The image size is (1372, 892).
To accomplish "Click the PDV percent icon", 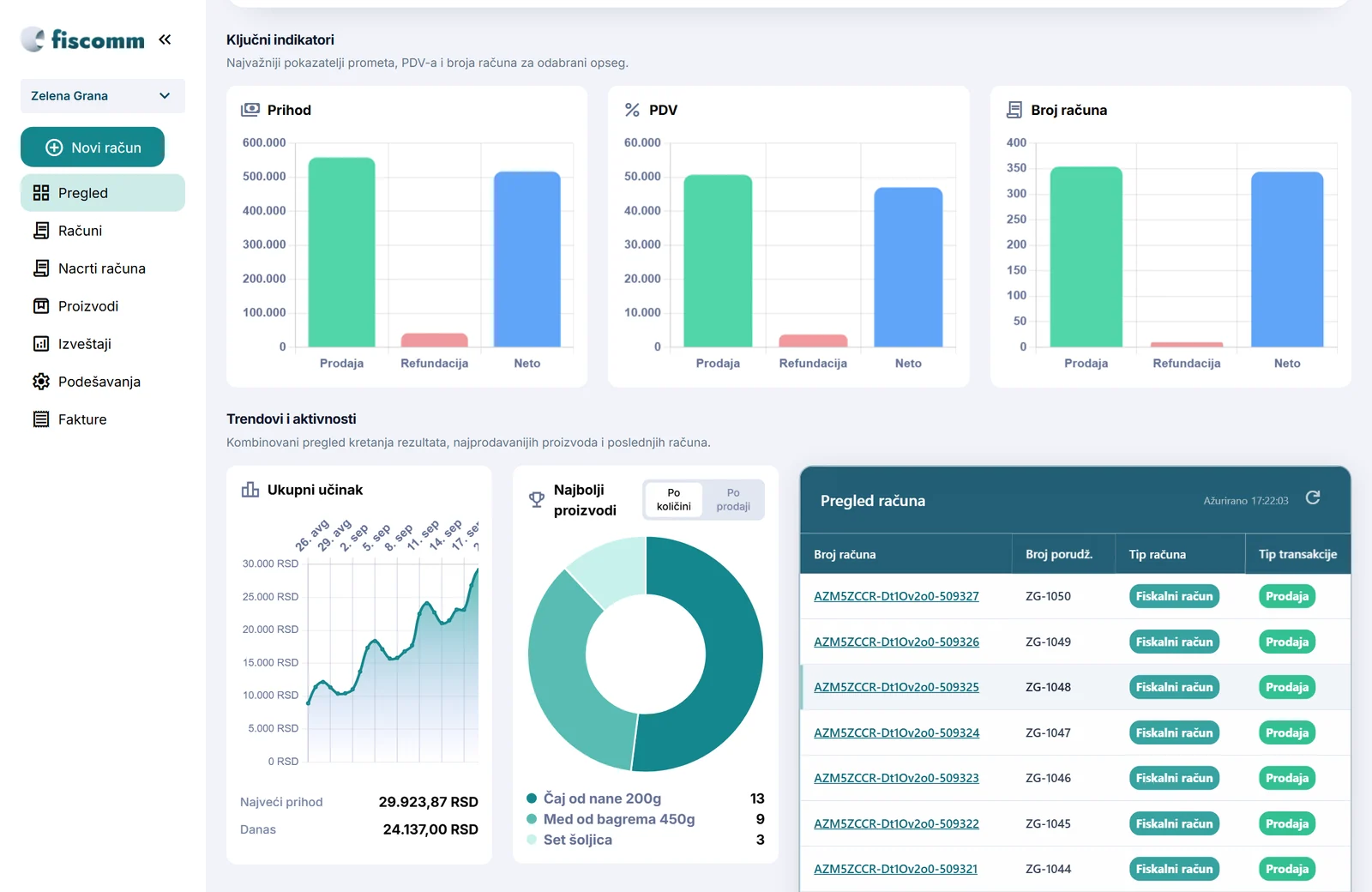I will tap(632, 110).
